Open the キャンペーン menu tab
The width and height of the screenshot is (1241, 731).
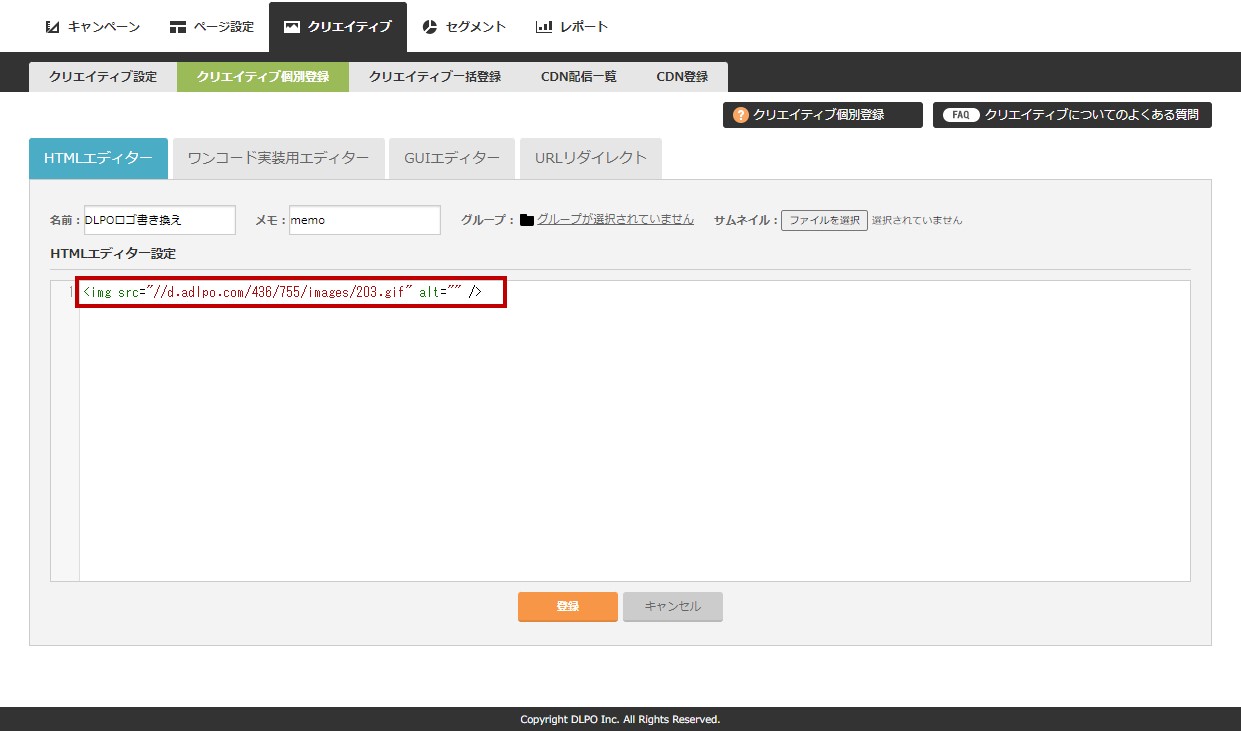coord(93,27)
